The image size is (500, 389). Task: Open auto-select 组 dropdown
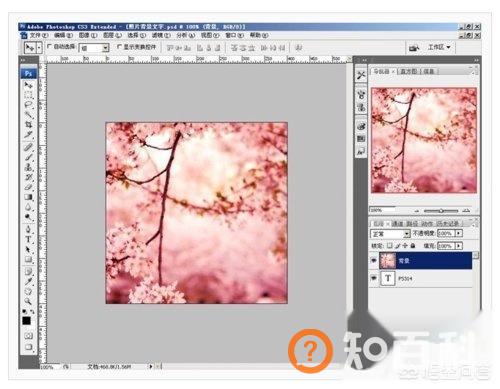tap(94, 48)
